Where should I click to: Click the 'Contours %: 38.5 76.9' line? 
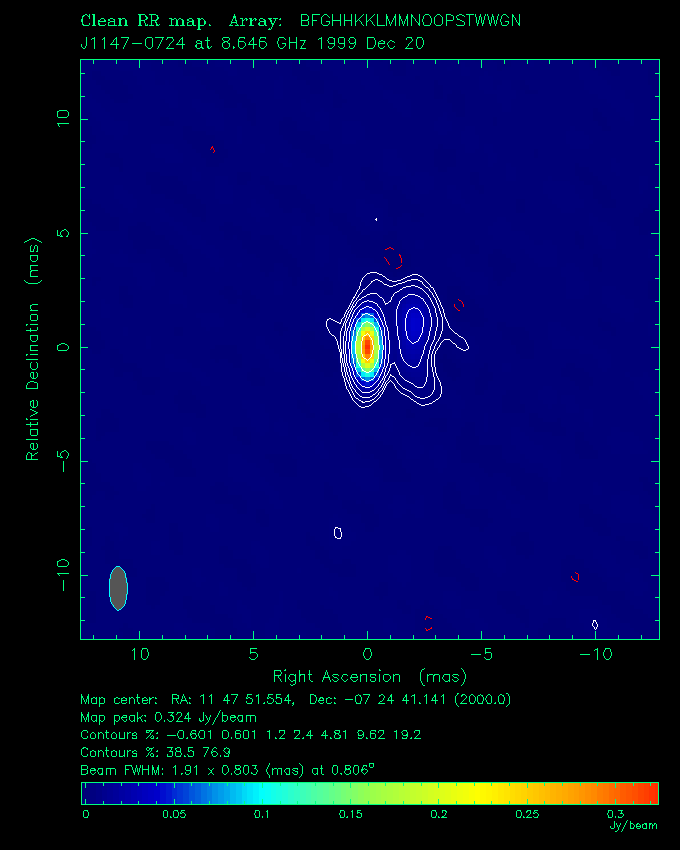(x=155, y=752)
